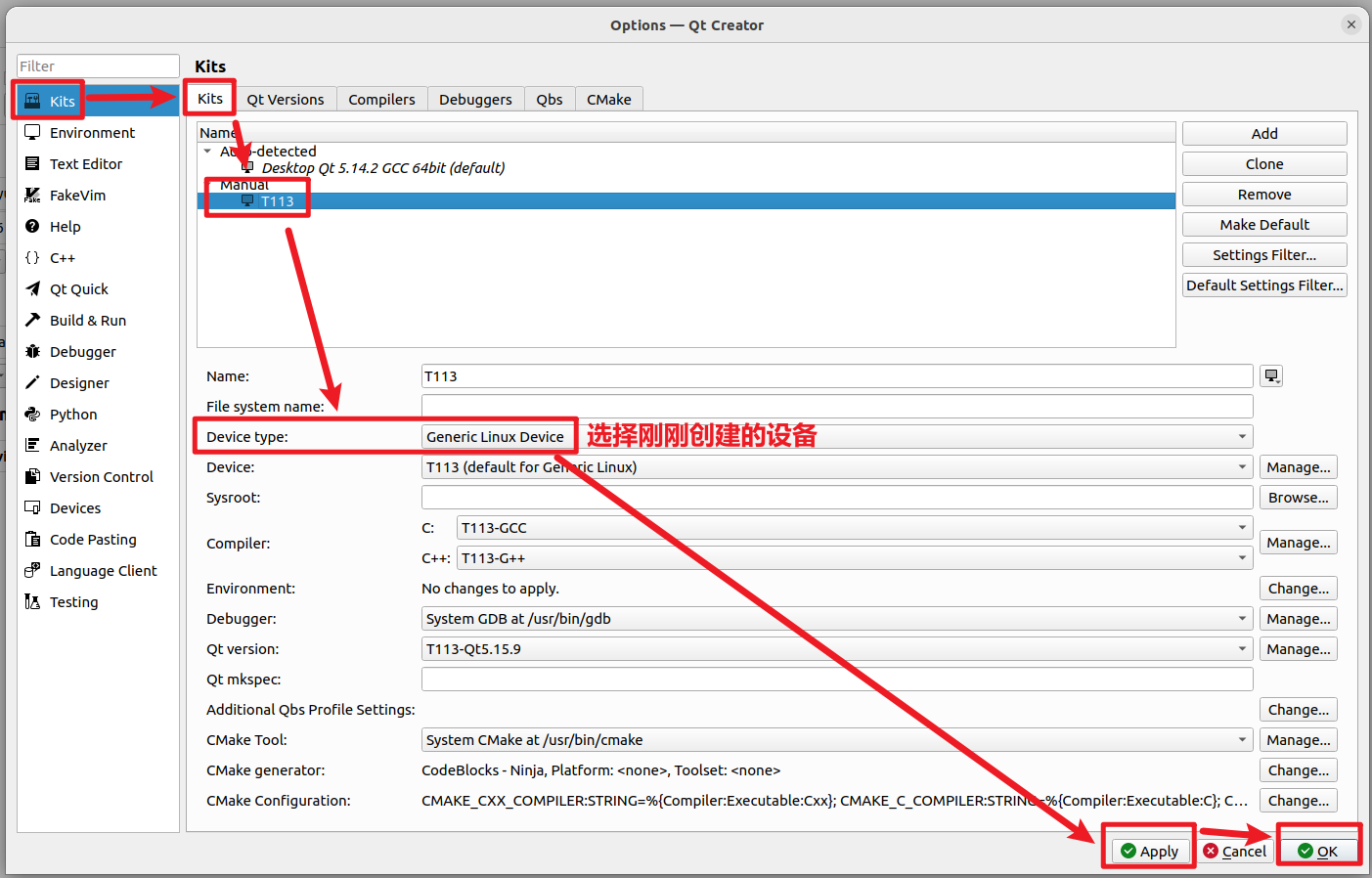
Task: Click the Make Default button
Action: [x=1264, y=224]
